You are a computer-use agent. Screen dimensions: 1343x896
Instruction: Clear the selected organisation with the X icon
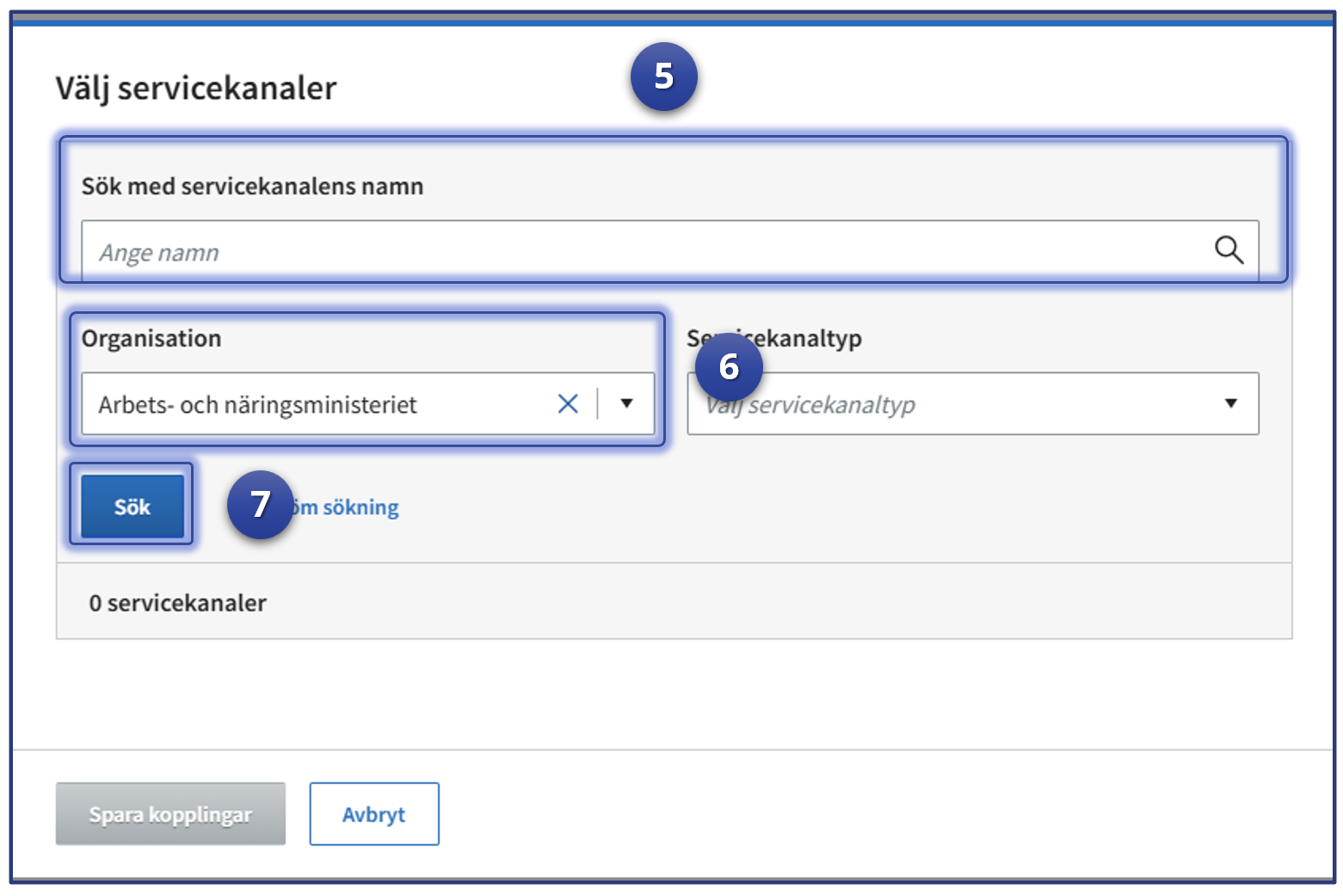point(568,403)
